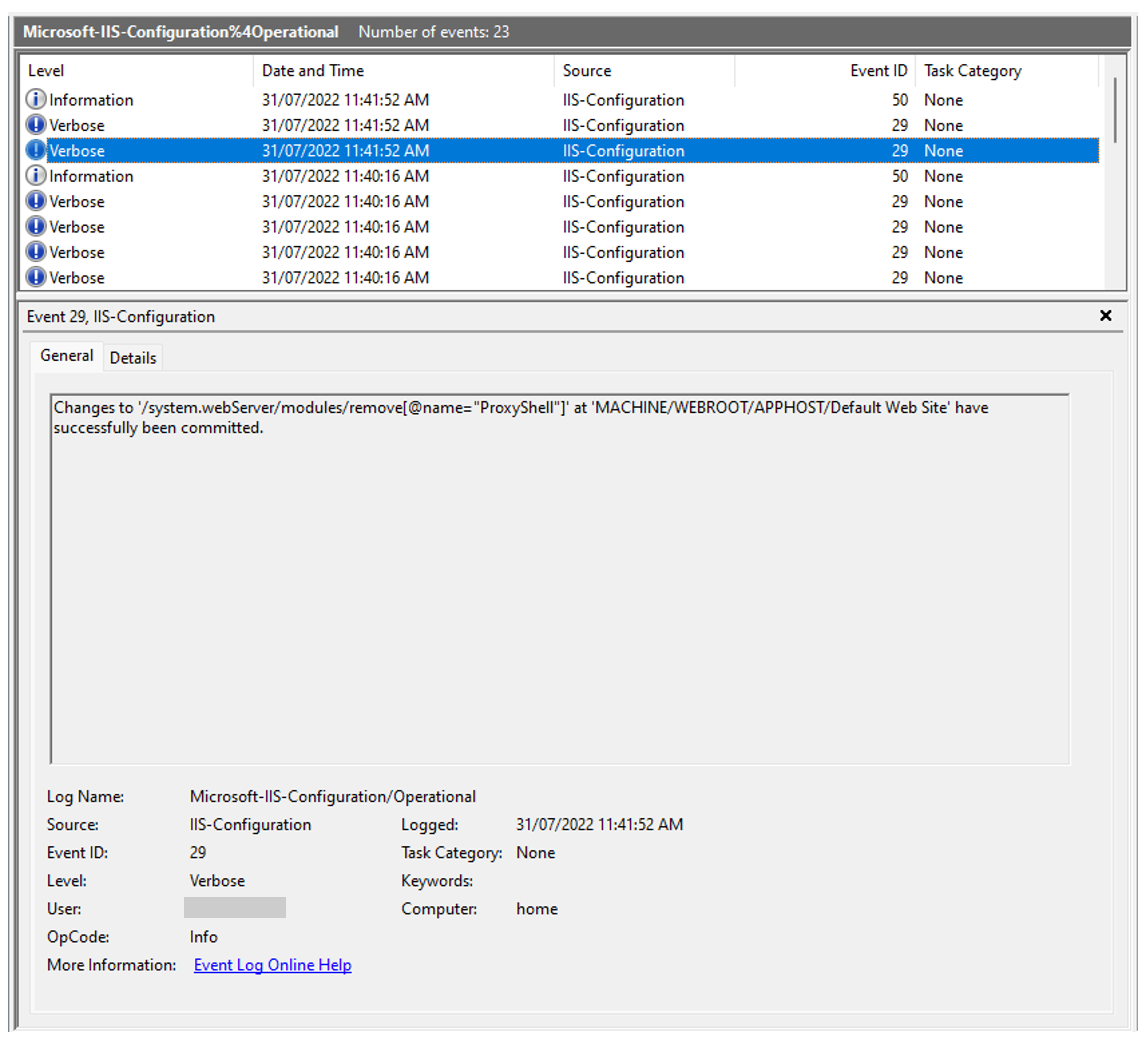Click the Verbose icon on the second event row
Viewport: 1143px width, 1038px height.
pyautogui.click(x=36, y=125)
